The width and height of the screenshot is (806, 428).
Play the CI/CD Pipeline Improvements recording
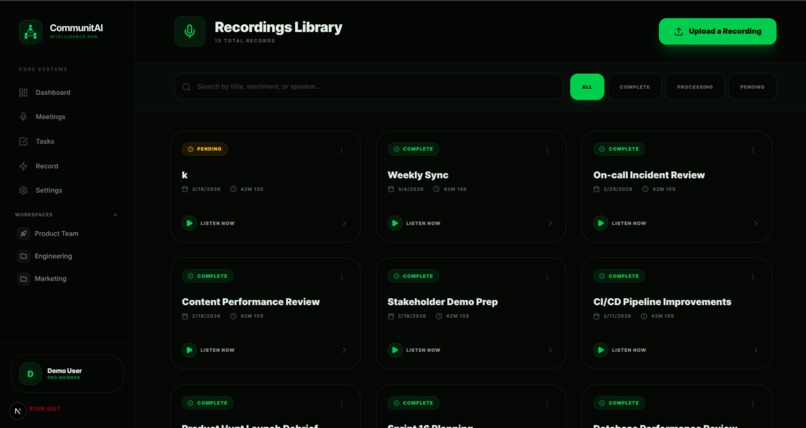pos(600,350)
